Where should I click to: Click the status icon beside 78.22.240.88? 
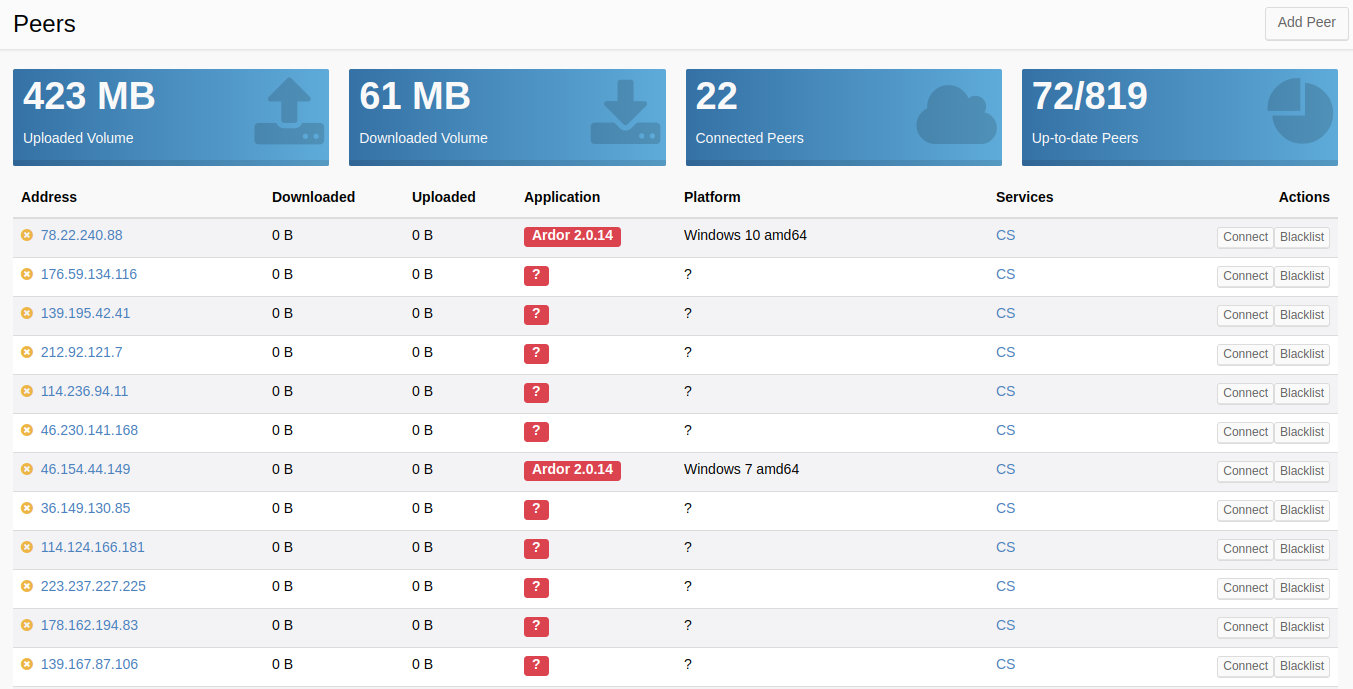coord(27,235)
